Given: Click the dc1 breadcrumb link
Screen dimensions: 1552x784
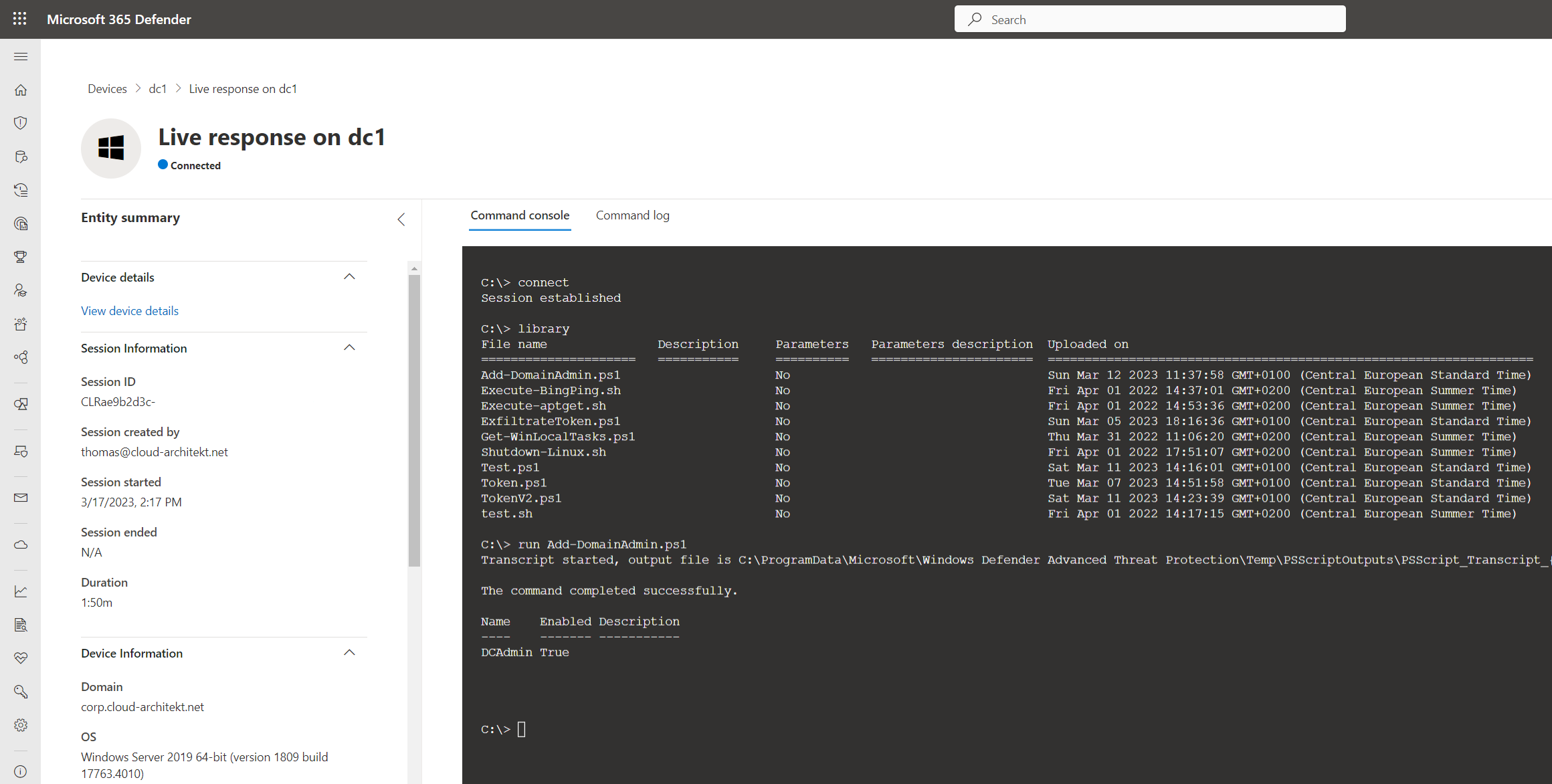Looking at the screenshot, I should tap(157, 89).
